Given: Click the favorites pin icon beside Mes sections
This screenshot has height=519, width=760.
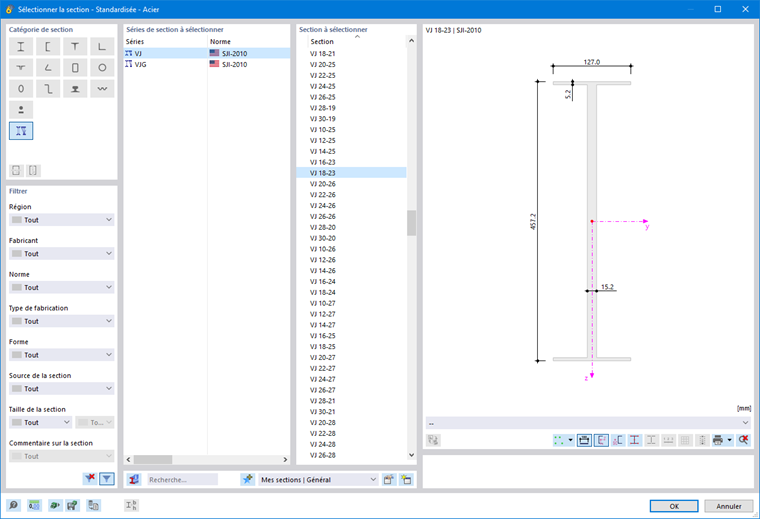Looking at the screenshot, I should point(248,480).
